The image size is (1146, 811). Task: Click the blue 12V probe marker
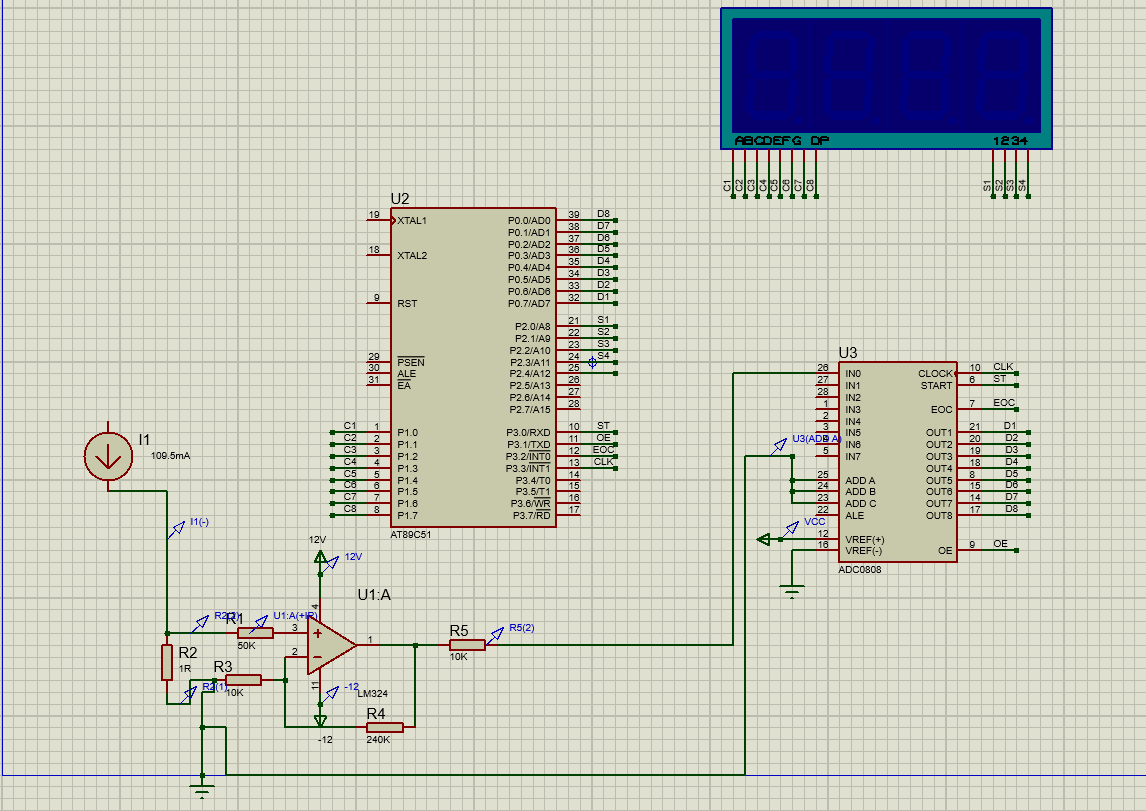pyautogui.click(x=330, y=563)
